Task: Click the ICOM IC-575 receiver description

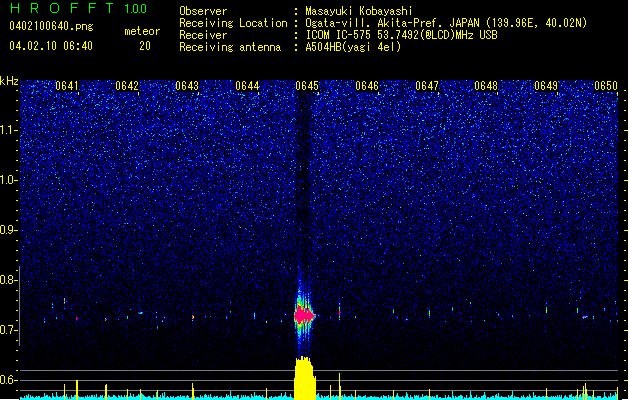Action: point(401,35)
